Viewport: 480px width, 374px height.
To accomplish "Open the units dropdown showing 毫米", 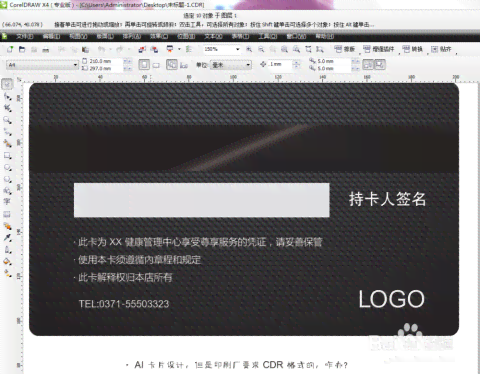I will [x=231, y=65].
